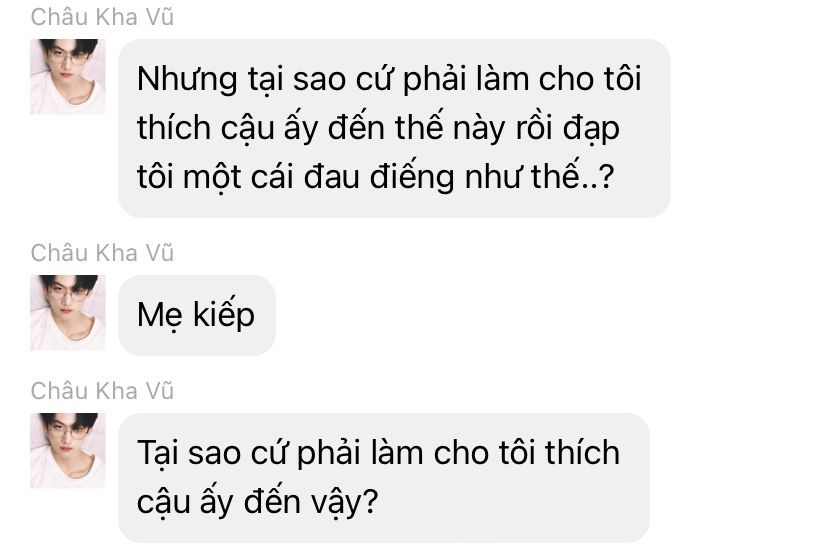Viewport: 828px width, 553px height.
Task: Select the 'Mẹ kiếp' message bubble
Action: 197,315
